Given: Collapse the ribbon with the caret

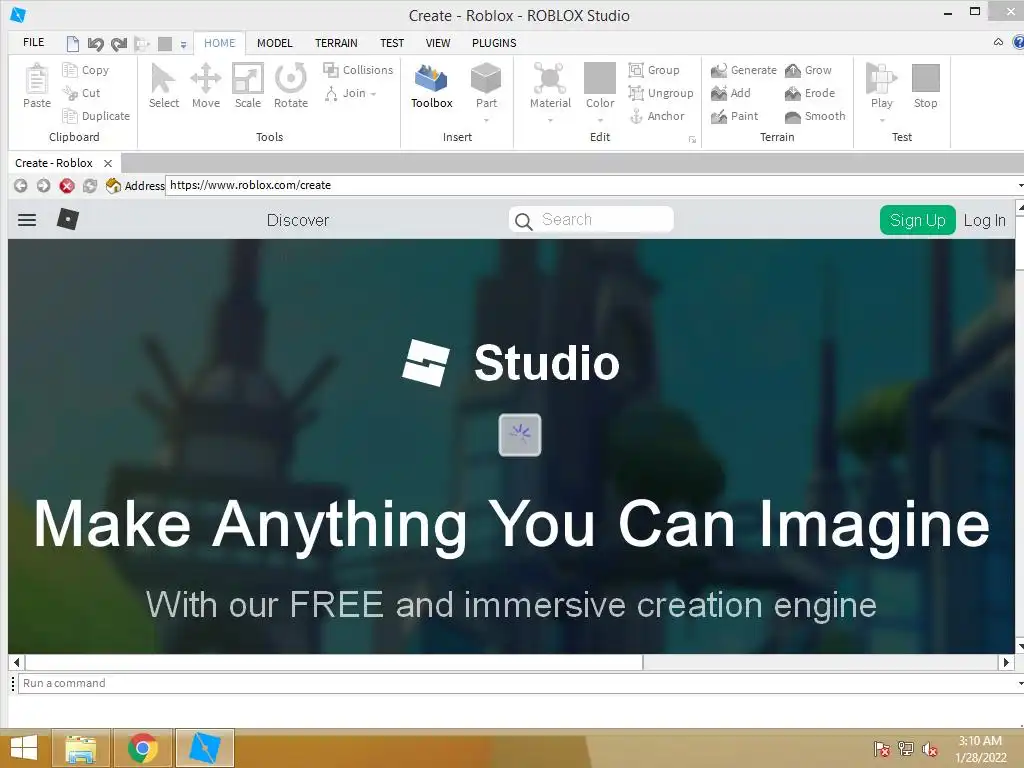Looking at the screenshot, I should pyautogui.click(x=998, y=42).
